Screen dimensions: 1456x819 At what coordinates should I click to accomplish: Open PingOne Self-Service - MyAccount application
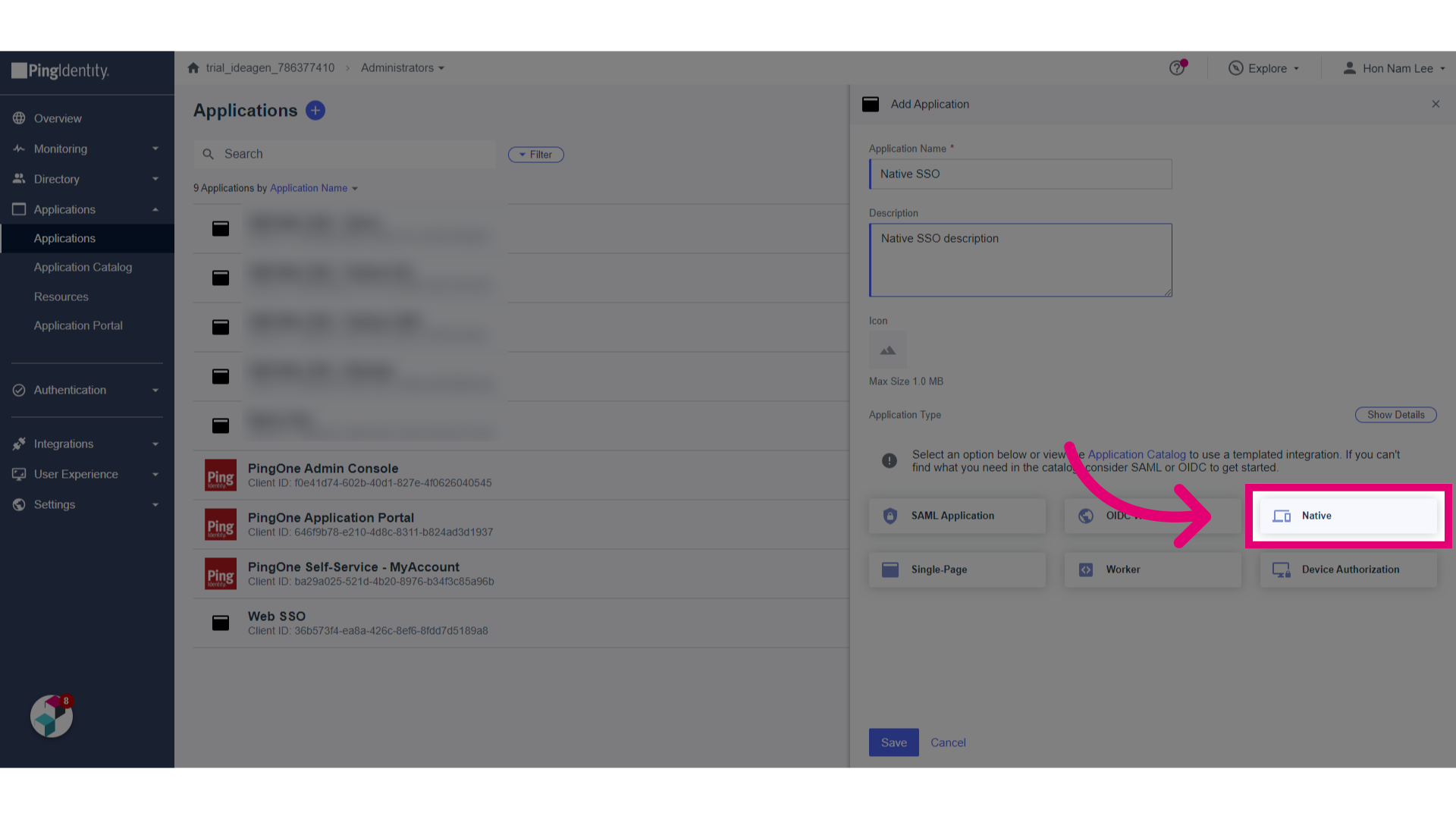521,574
